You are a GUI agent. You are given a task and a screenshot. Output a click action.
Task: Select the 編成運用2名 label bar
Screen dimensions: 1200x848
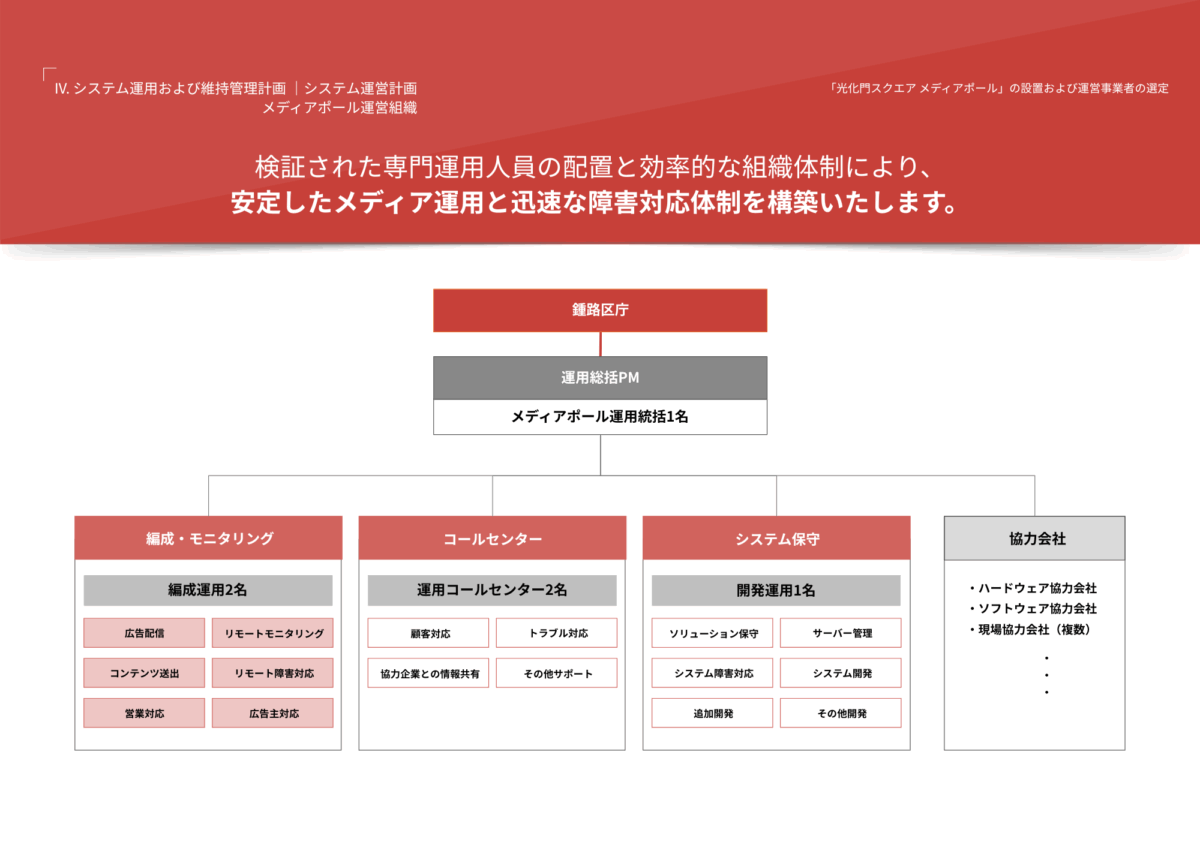click(208, 590)
